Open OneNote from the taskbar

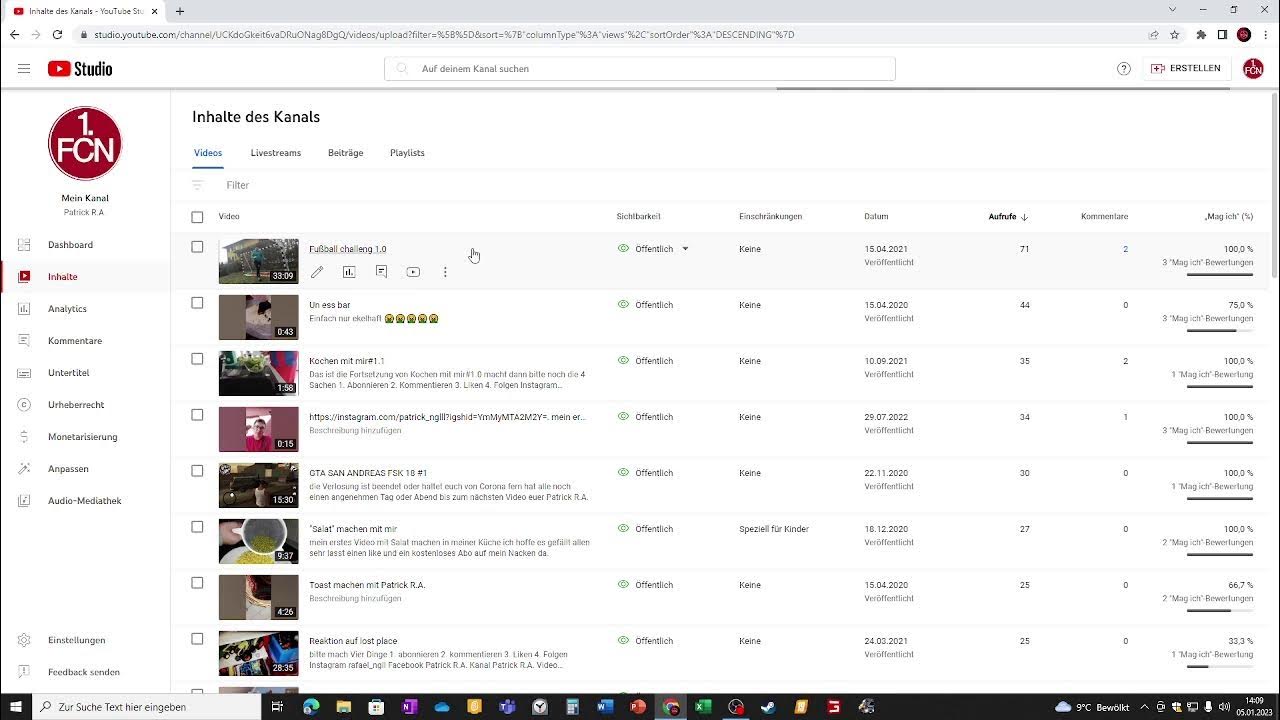click(409, 707)
